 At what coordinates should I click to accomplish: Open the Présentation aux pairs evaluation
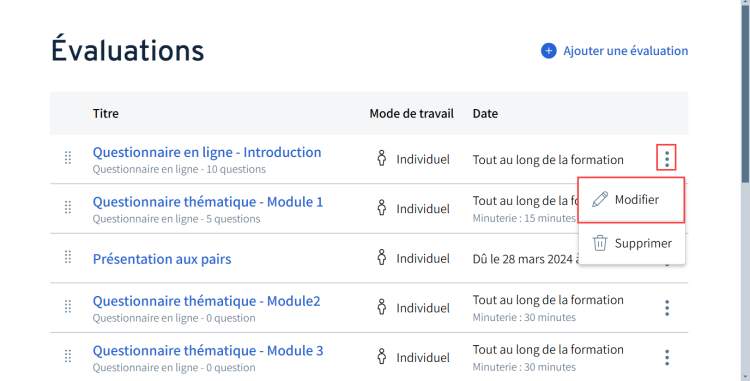162,259
